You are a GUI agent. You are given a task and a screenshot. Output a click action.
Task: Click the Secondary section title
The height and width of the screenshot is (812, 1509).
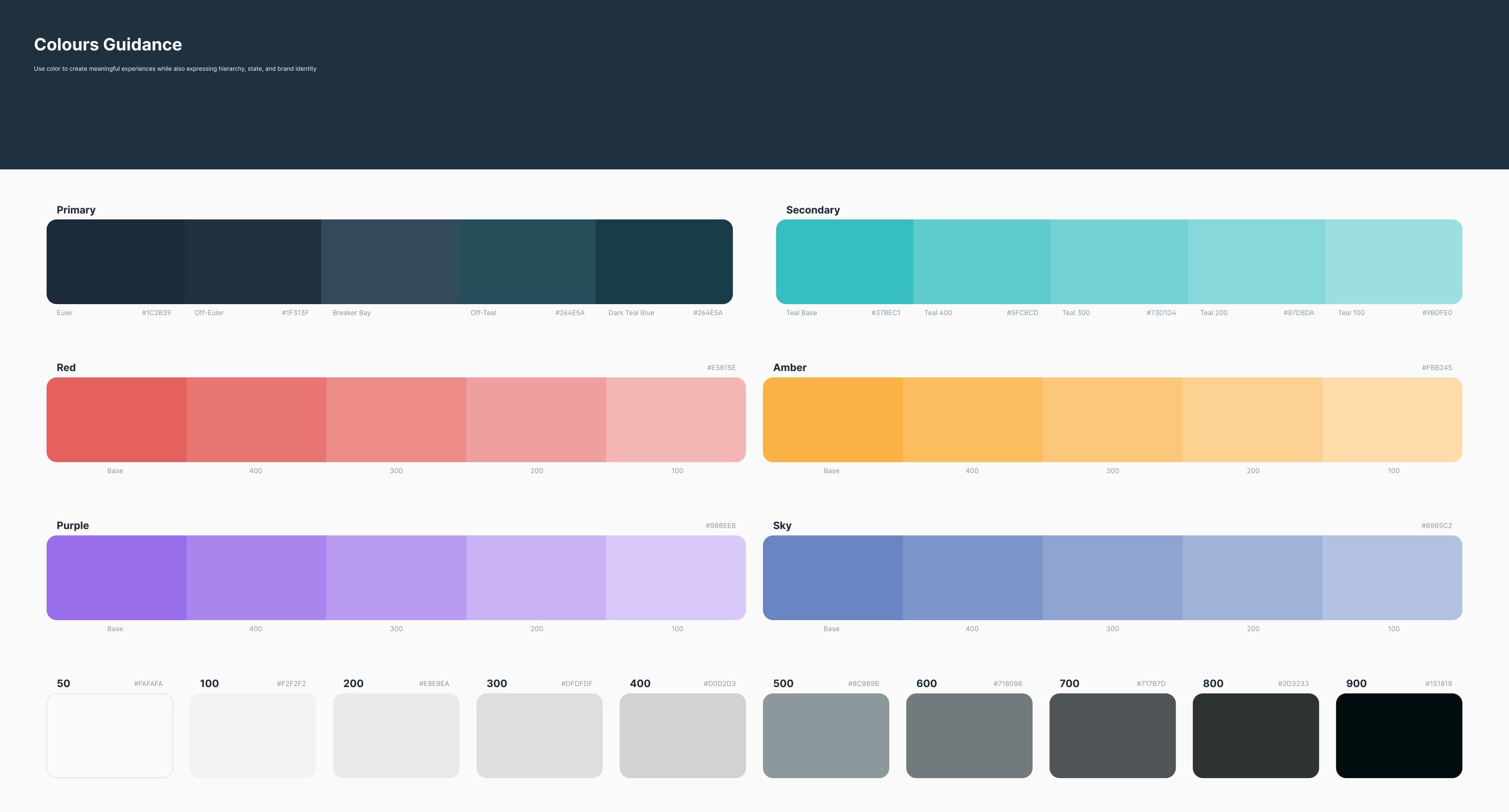[813, 210]
